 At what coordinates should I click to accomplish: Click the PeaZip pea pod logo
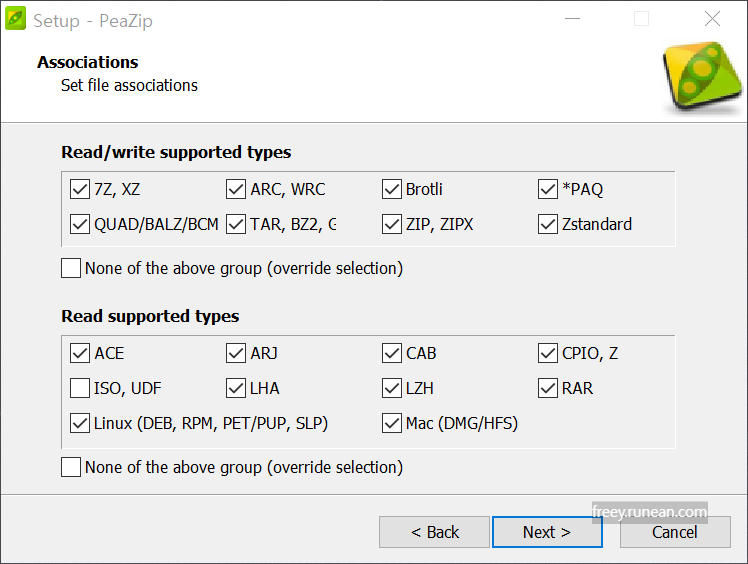(x=702, y=76)
